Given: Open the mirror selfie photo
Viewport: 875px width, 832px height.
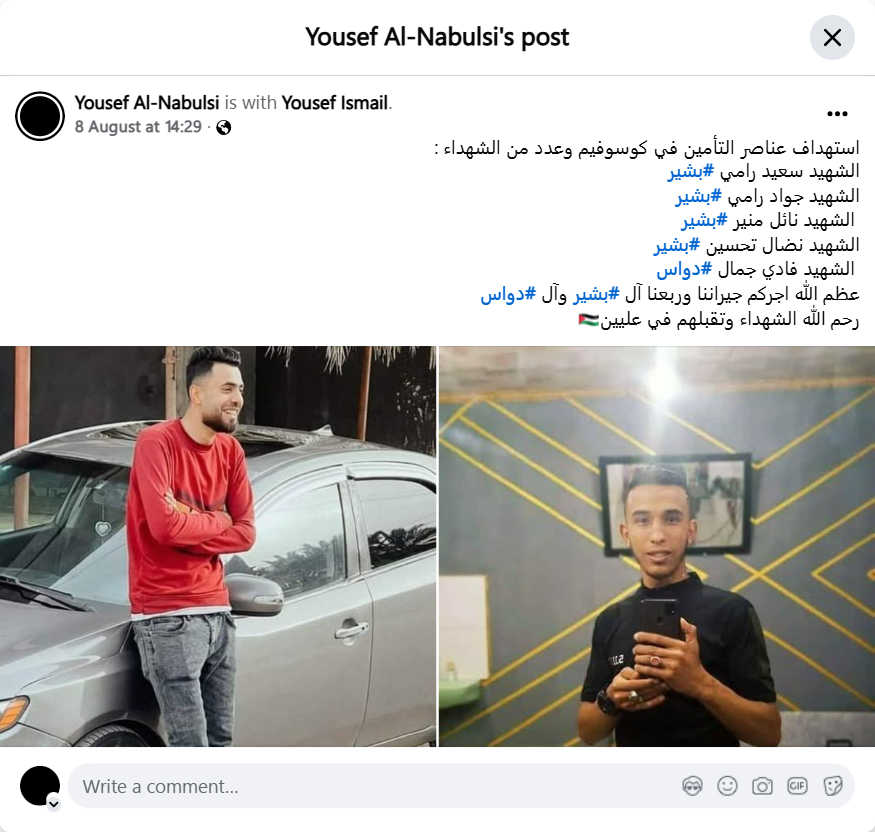Looking at the screenshot, I should point(657,546).
